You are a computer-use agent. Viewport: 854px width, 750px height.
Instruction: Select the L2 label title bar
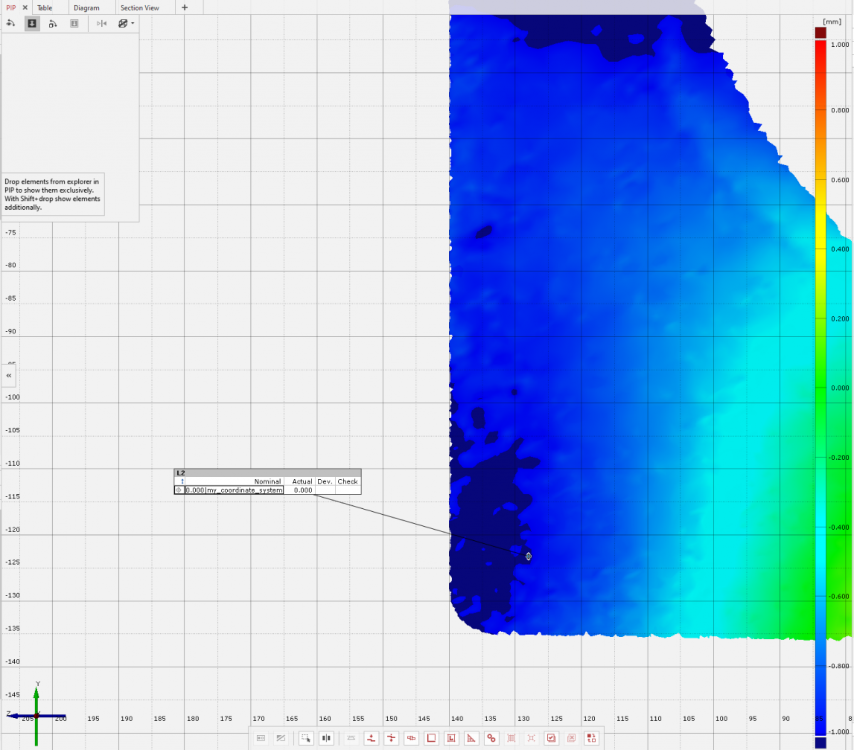(267, 472)
